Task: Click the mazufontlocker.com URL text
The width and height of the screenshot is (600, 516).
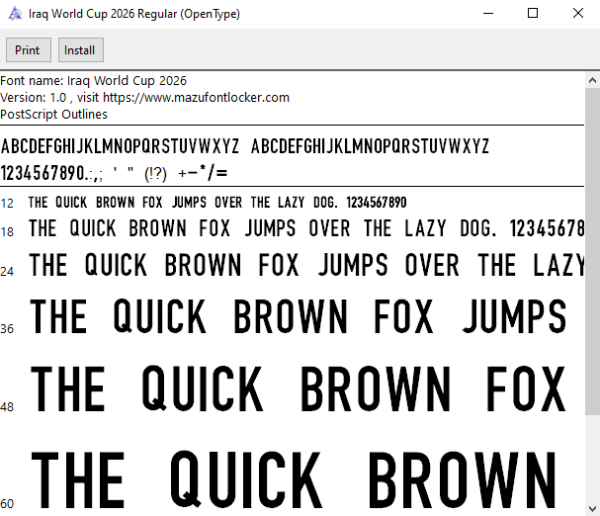Action: coord(196,98)
